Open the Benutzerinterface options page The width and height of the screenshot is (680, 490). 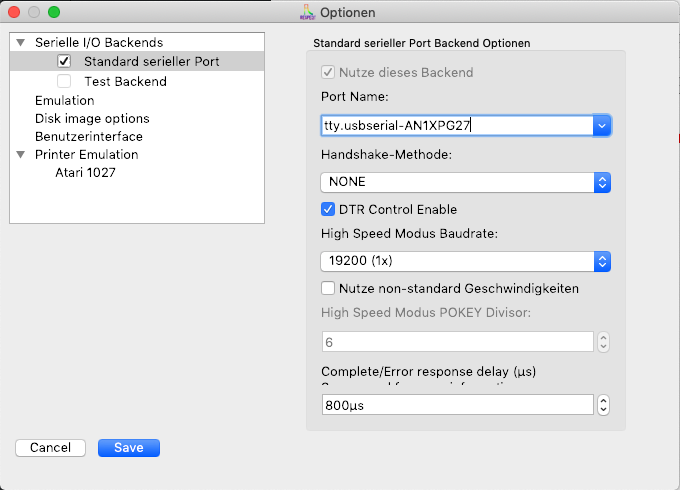click(89, 137)
